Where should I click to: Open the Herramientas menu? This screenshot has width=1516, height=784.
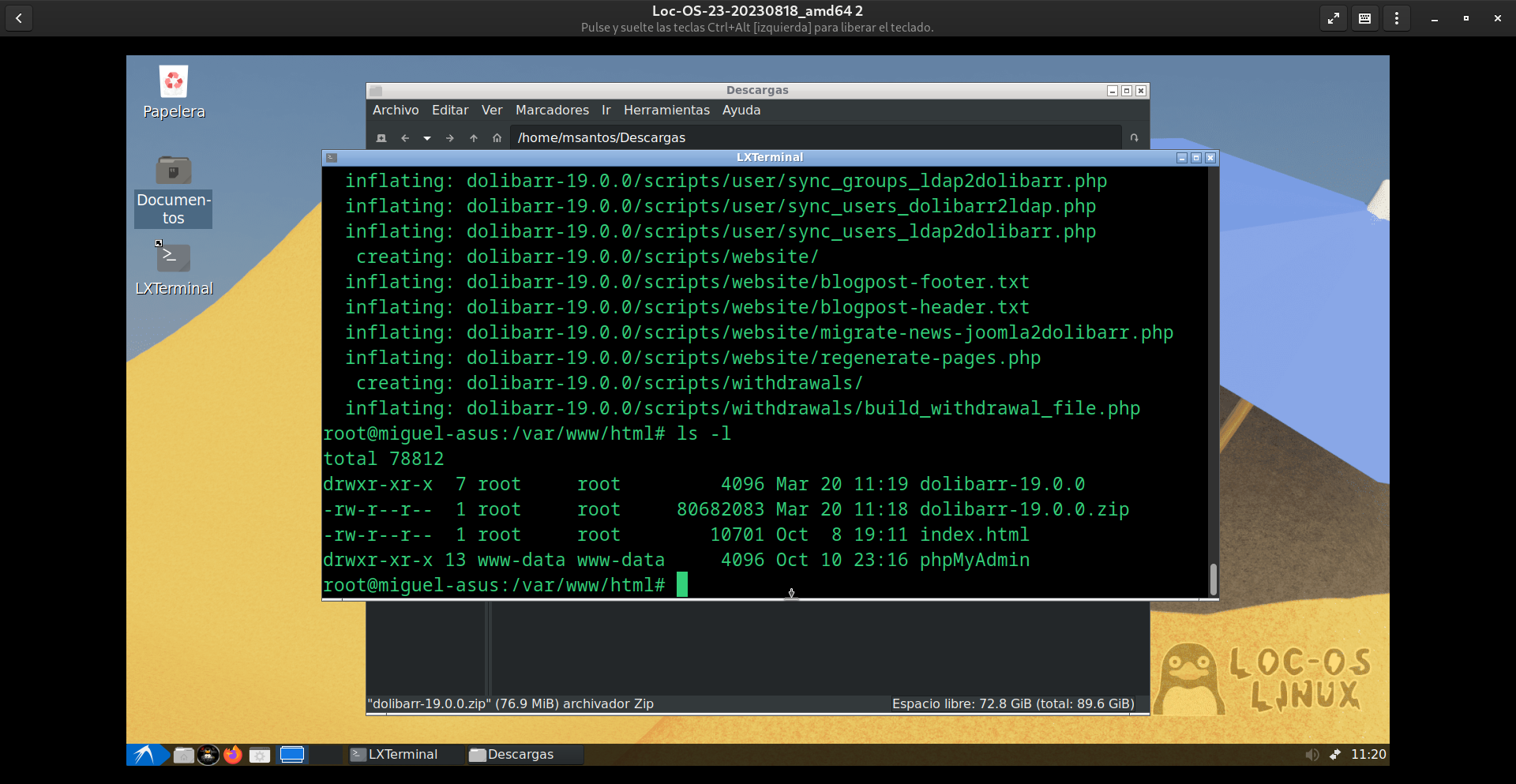click(666, 111)
